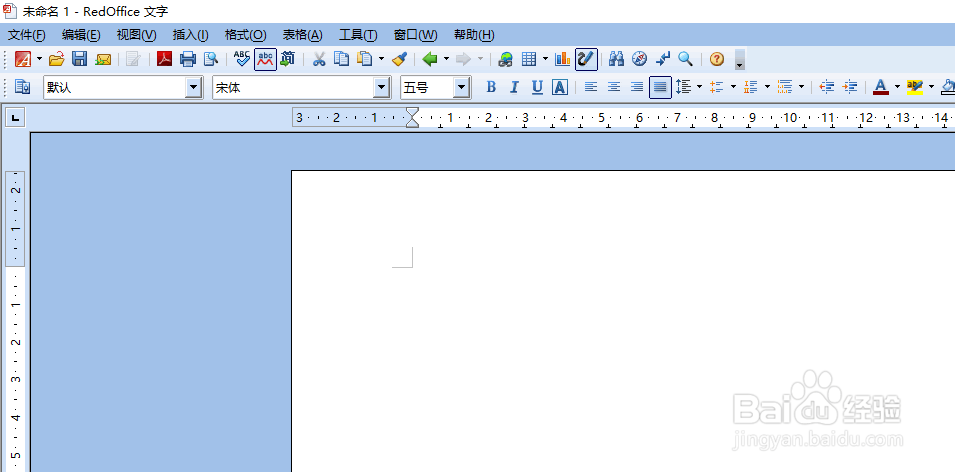Apply dark red Font Color
This screenshot has height=472, width=955.
pos(881,87)
